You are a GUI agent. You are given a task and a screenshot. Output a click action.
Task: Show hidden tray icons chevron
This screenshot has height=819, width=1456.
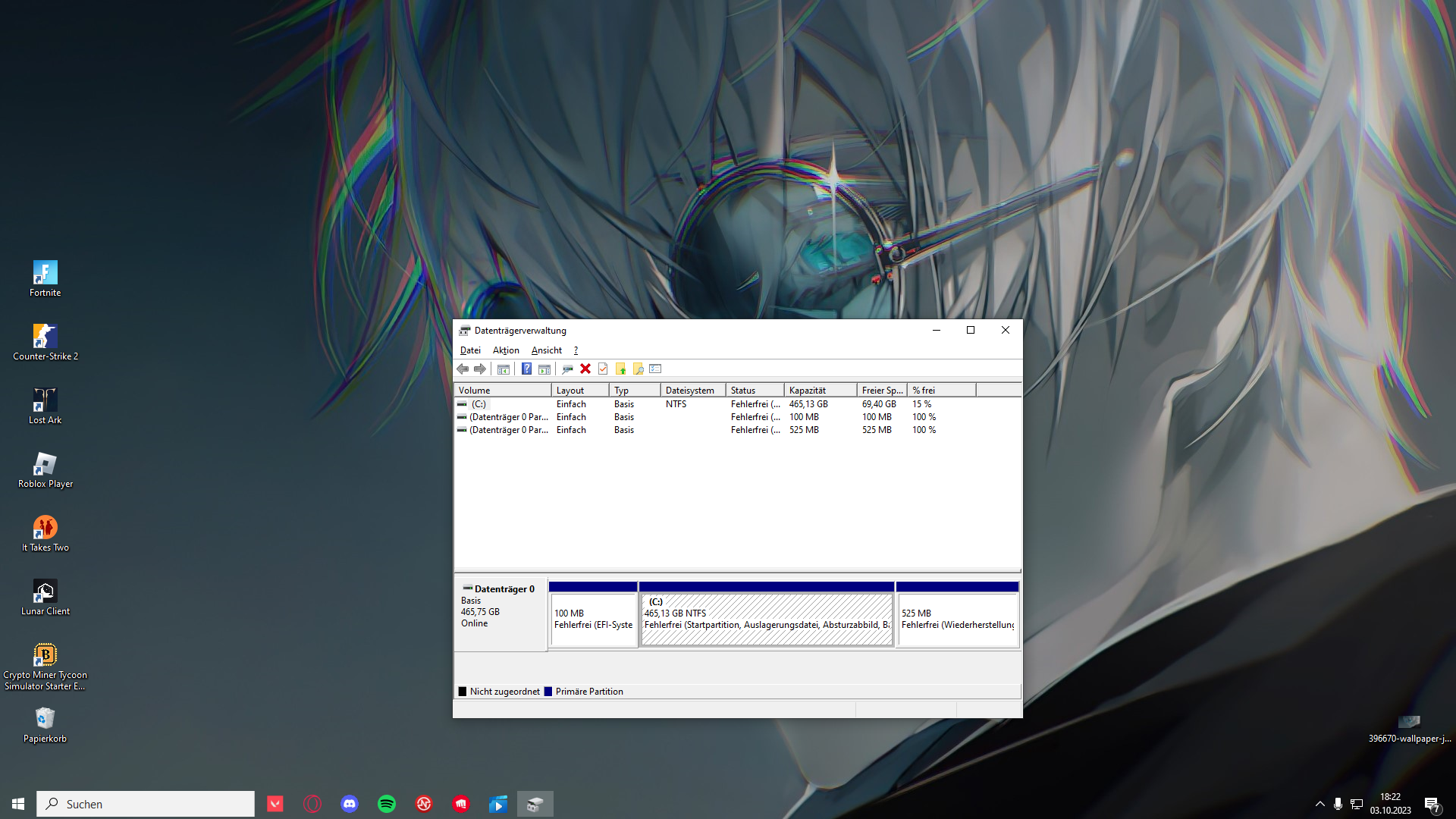pos(1320,804)
